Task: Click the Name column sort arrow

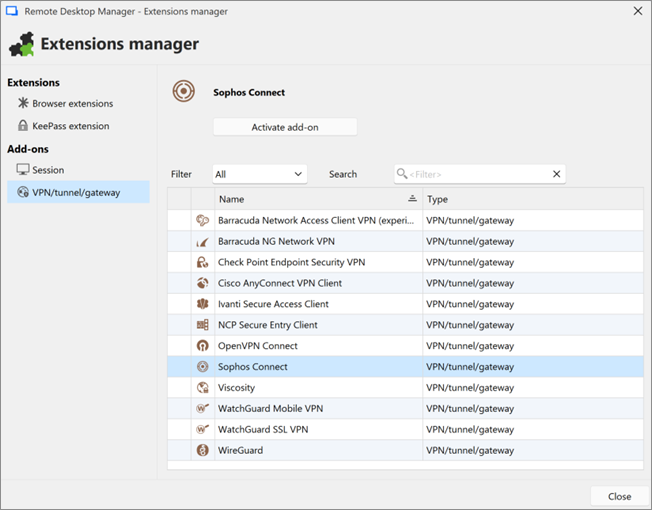Action: tap(412, 198)
